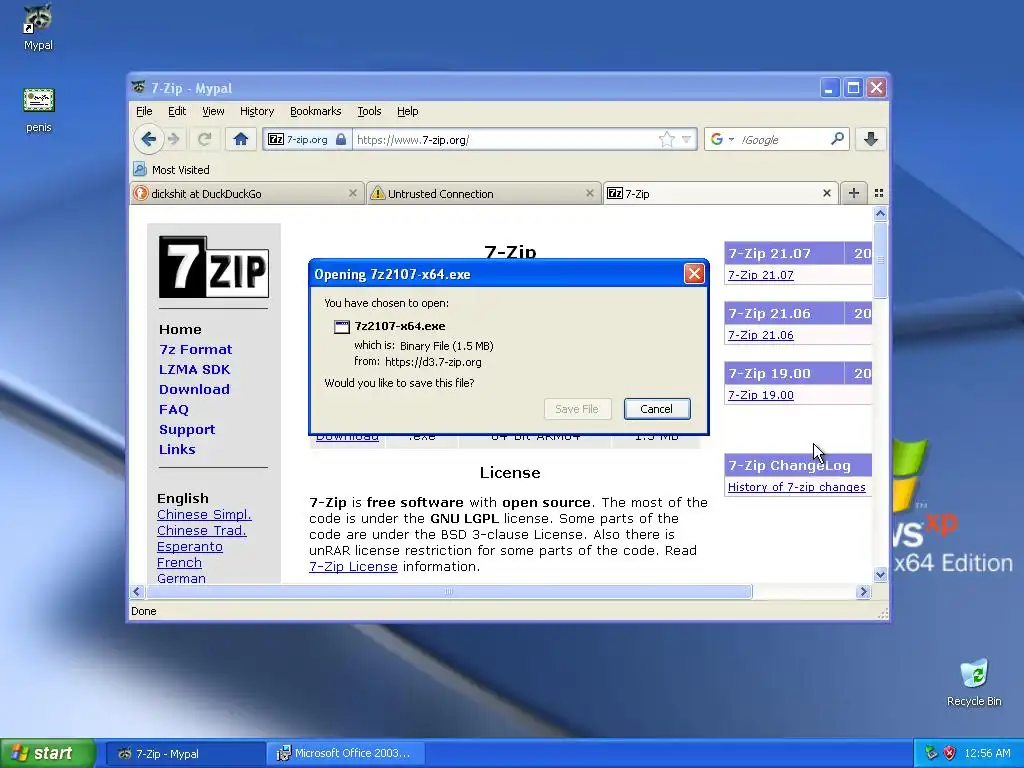1024x768 pixels.
Task: Switch to the Untrusted Connection tab
Action: (484, 193)
